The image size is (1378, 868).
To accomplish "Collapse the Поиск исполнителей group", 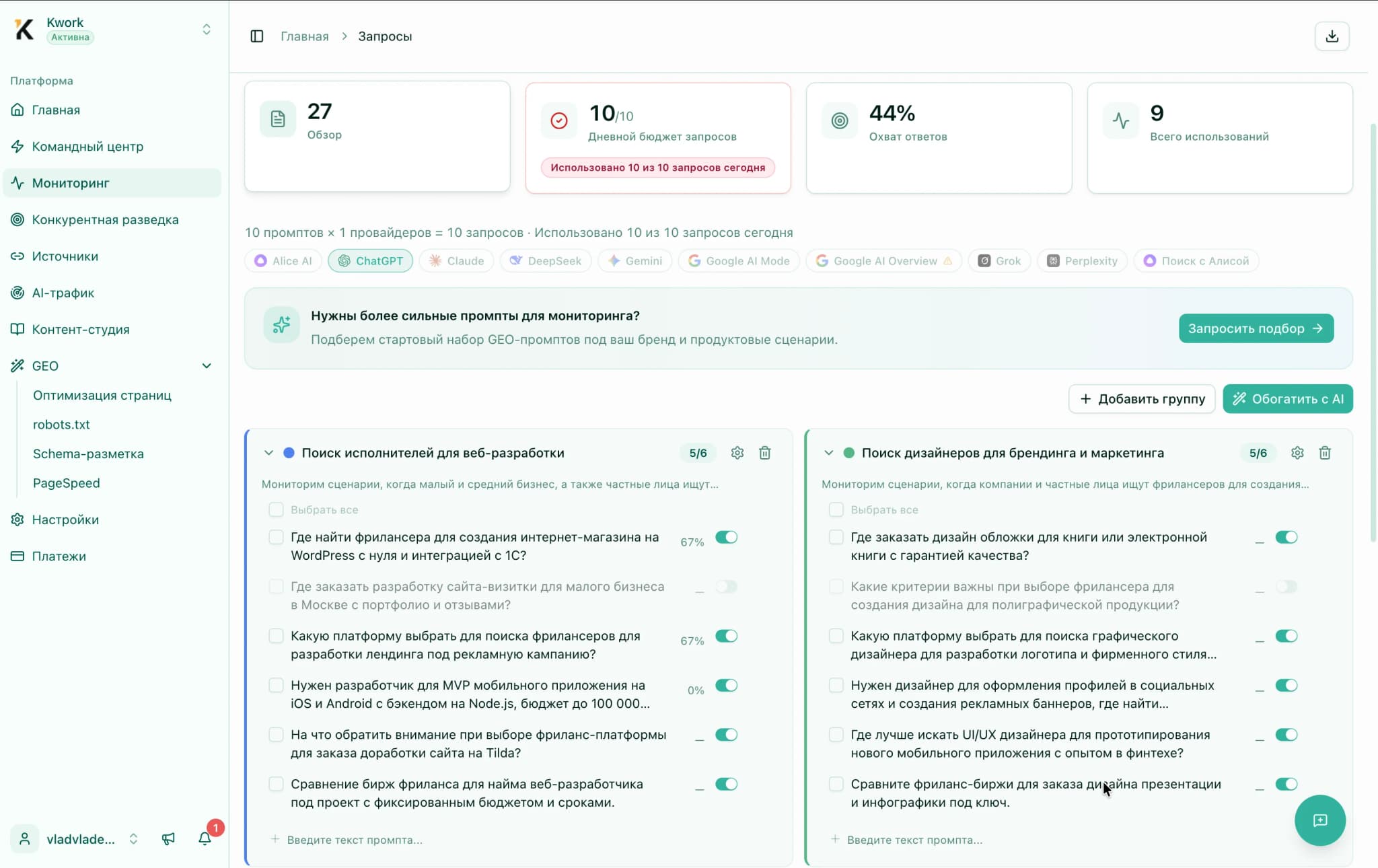I will coord(268,453).
